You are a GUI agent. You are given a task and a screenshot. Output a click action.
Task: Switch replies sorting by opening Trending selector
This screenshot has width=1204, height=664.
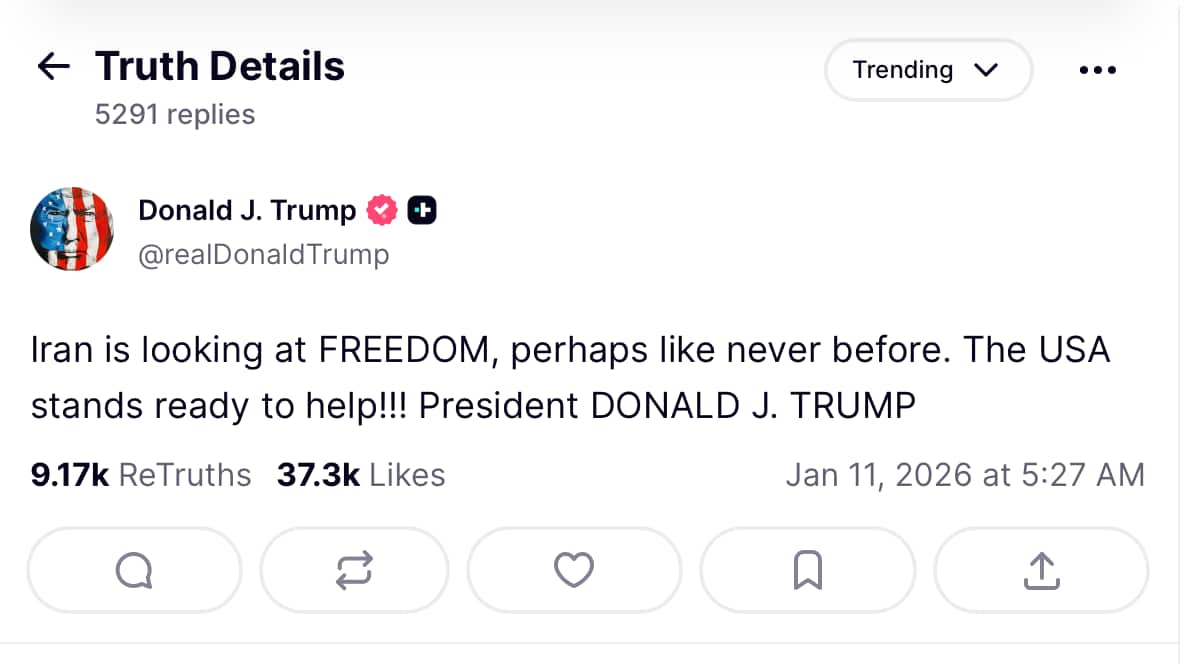(928, 70)
